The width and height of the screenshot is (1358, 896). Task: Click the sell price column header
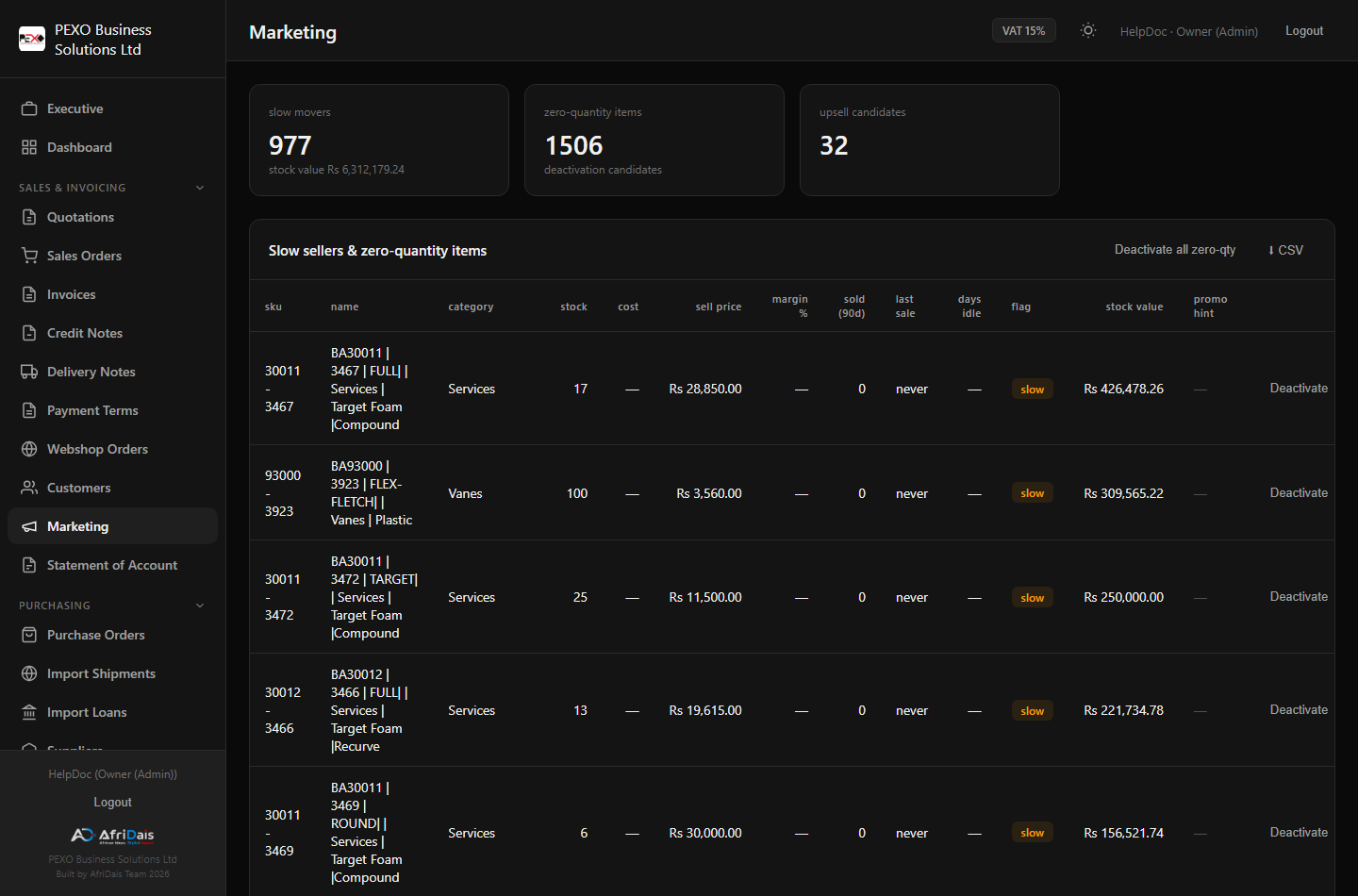(719, 307)
